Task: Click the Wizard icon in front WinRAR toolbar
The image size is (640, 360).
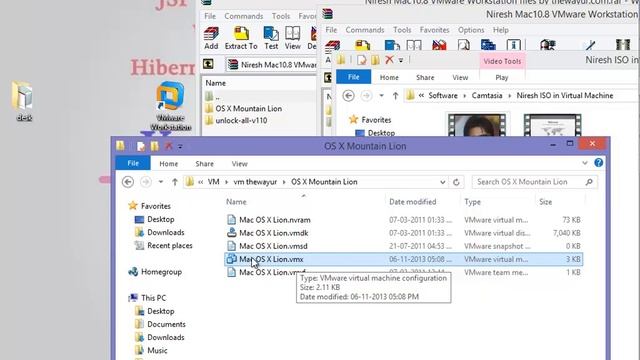Action: tap(488, 45)
